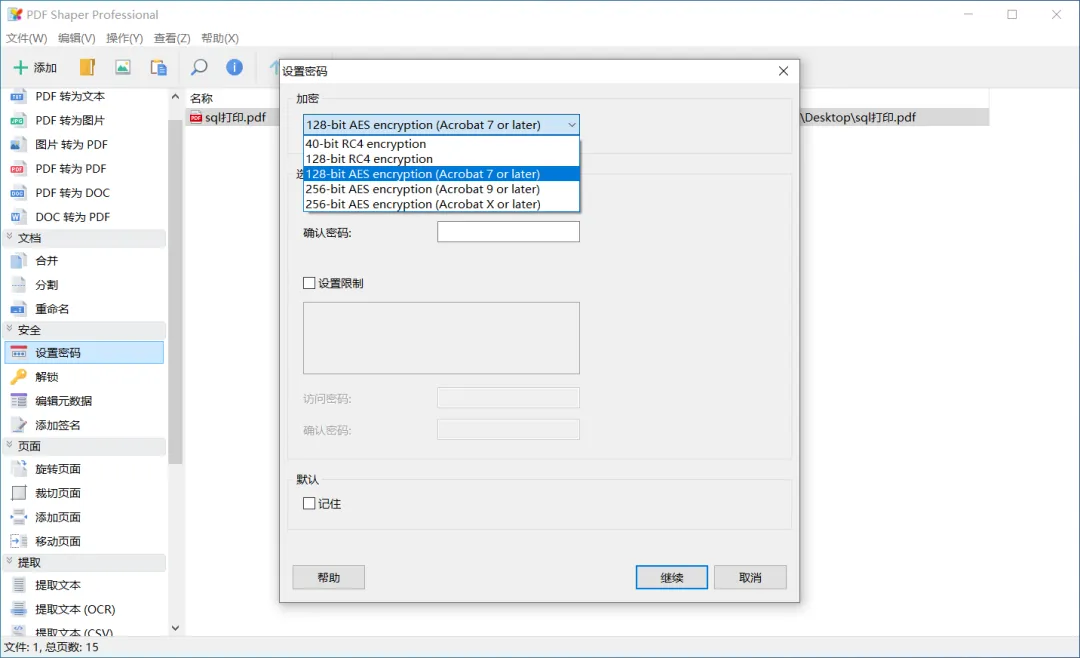The height and width of the screenshot is (658, 1080).
Task: Click the magnifier search icon in toolbar
Action: 198,67
